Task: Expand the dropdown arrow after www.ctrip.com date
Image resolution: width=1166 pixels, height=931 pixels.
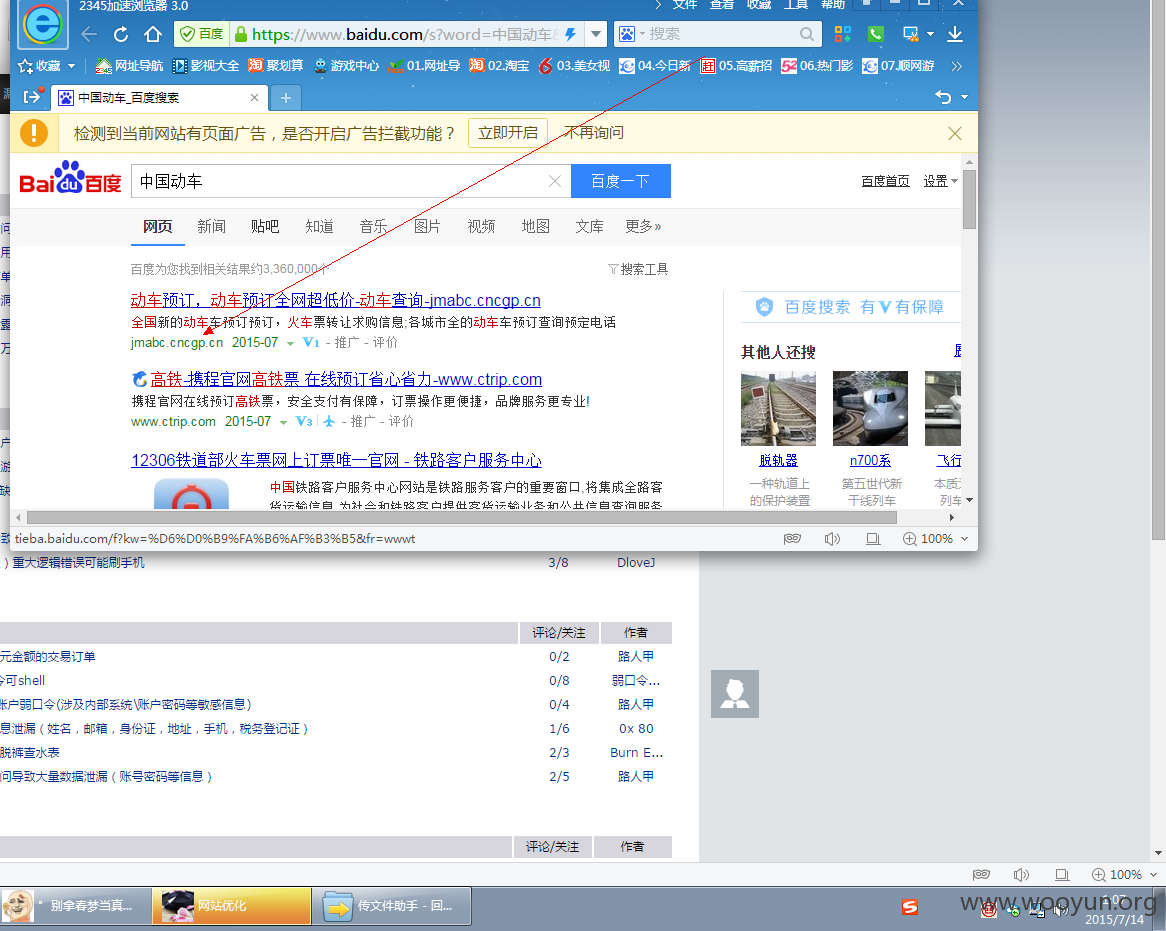Action: 283,422
